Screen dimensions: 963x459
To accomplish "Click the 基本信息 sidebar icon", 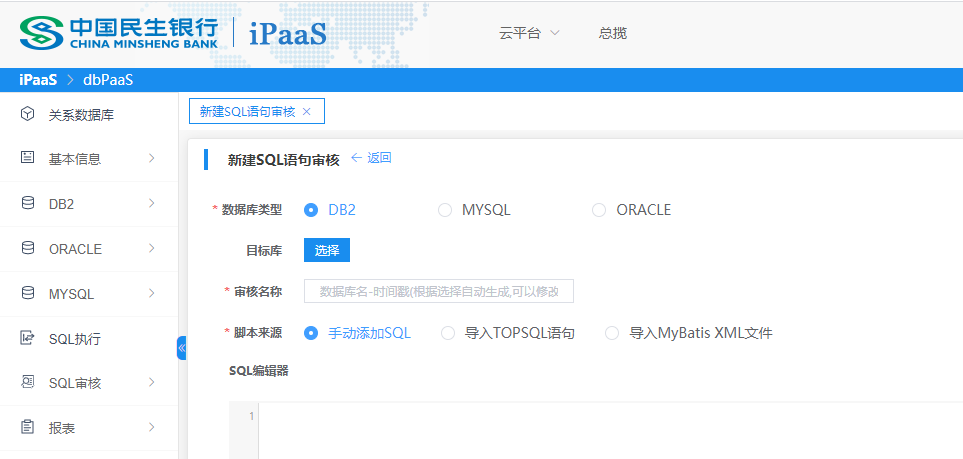I will [x=27, y=158].
